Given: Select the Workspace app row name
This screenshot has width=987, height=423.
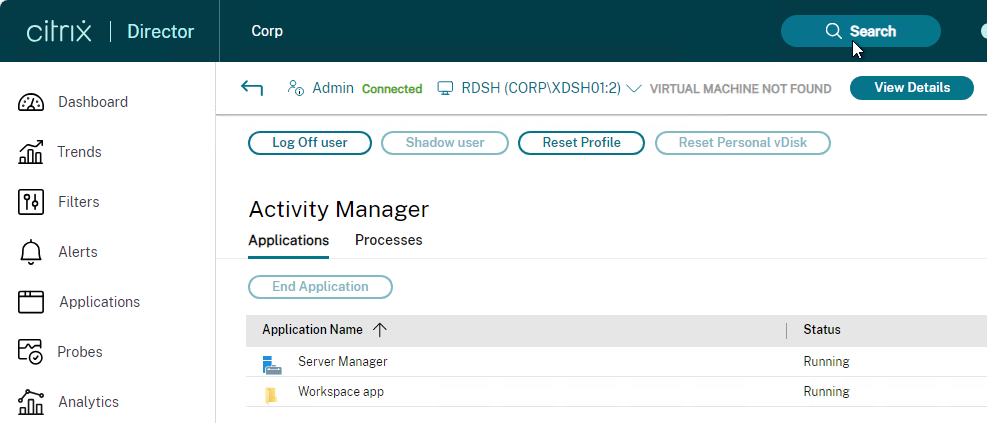Looking at the screenshot, I should (x=341, y=392).
